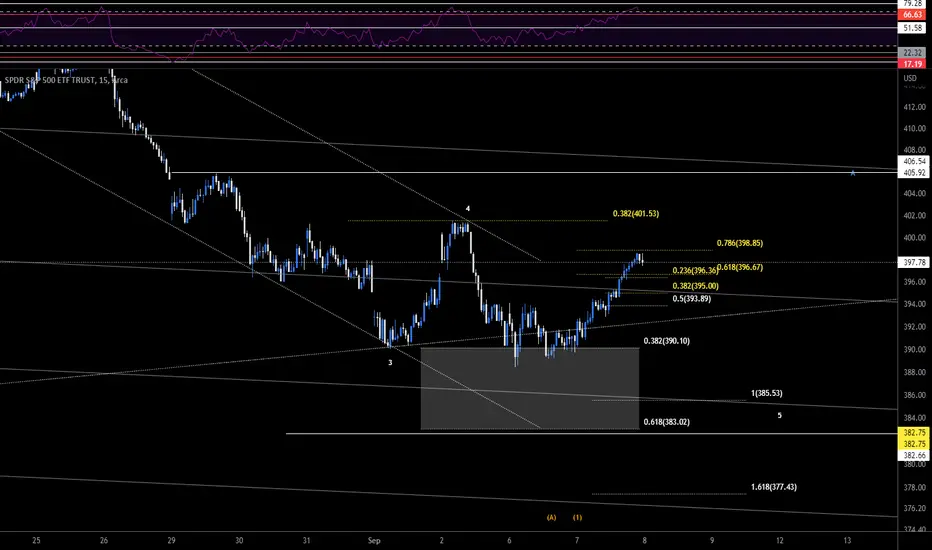Image resolution: width=932 pixels, height=550 pixels.
Task: Click date 29 on the time axis
Action: pyautogui.click(x=172, y=540)
